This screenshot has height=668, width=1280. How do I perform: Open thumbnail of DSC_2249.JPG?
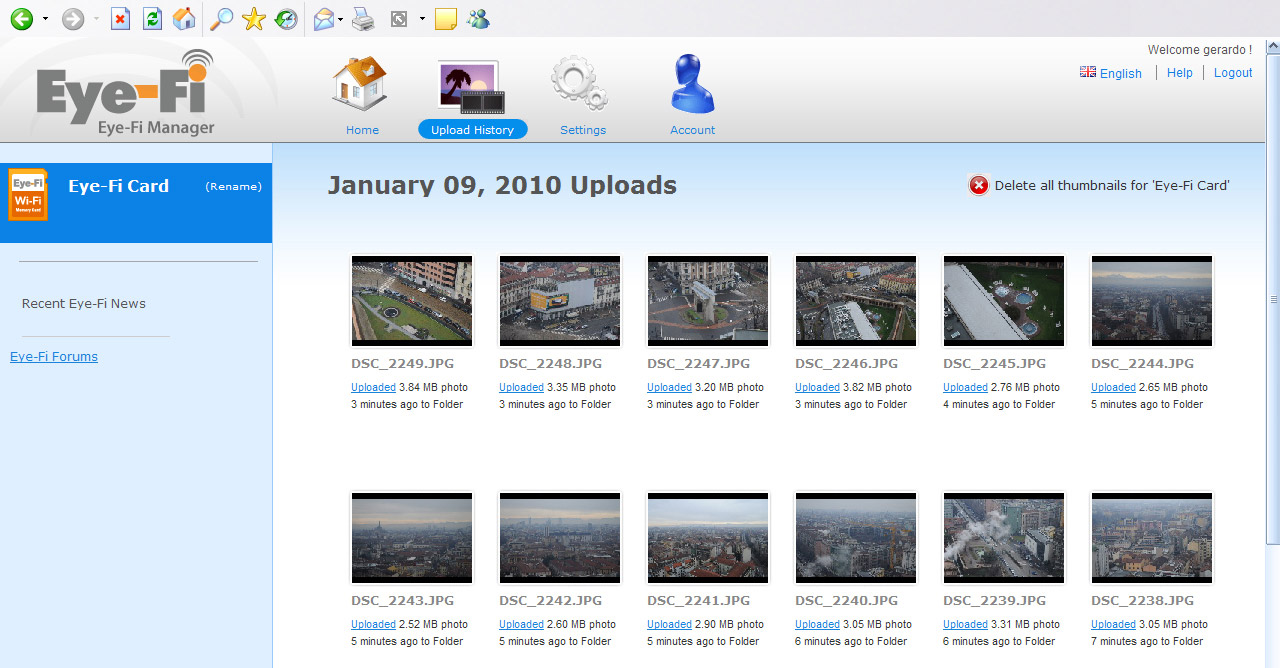pos(411,301)
